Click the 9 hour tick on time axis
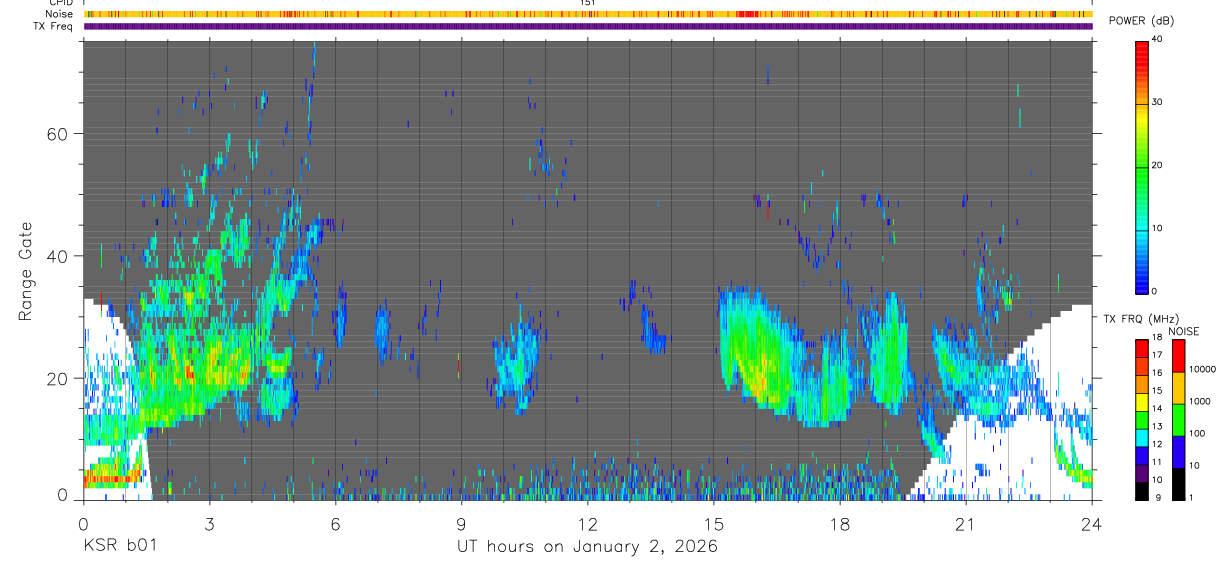1228x567 pixels. pos(461,524)
